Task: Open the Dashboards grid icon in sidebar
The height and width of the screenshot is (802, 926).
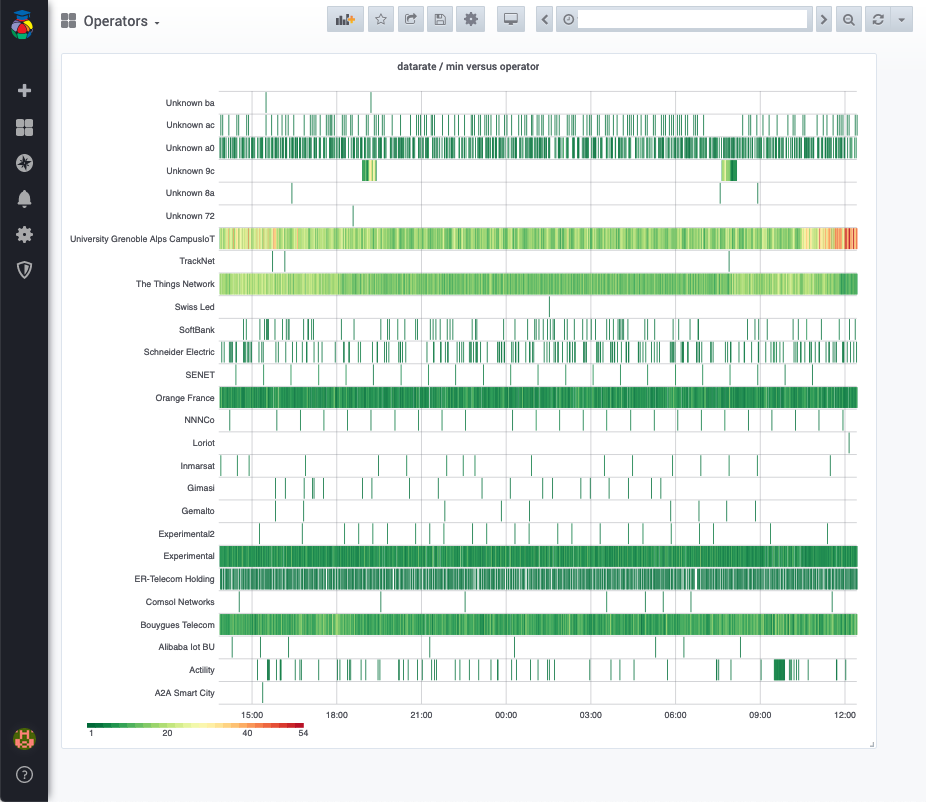Action: click(x=24, y=127)
